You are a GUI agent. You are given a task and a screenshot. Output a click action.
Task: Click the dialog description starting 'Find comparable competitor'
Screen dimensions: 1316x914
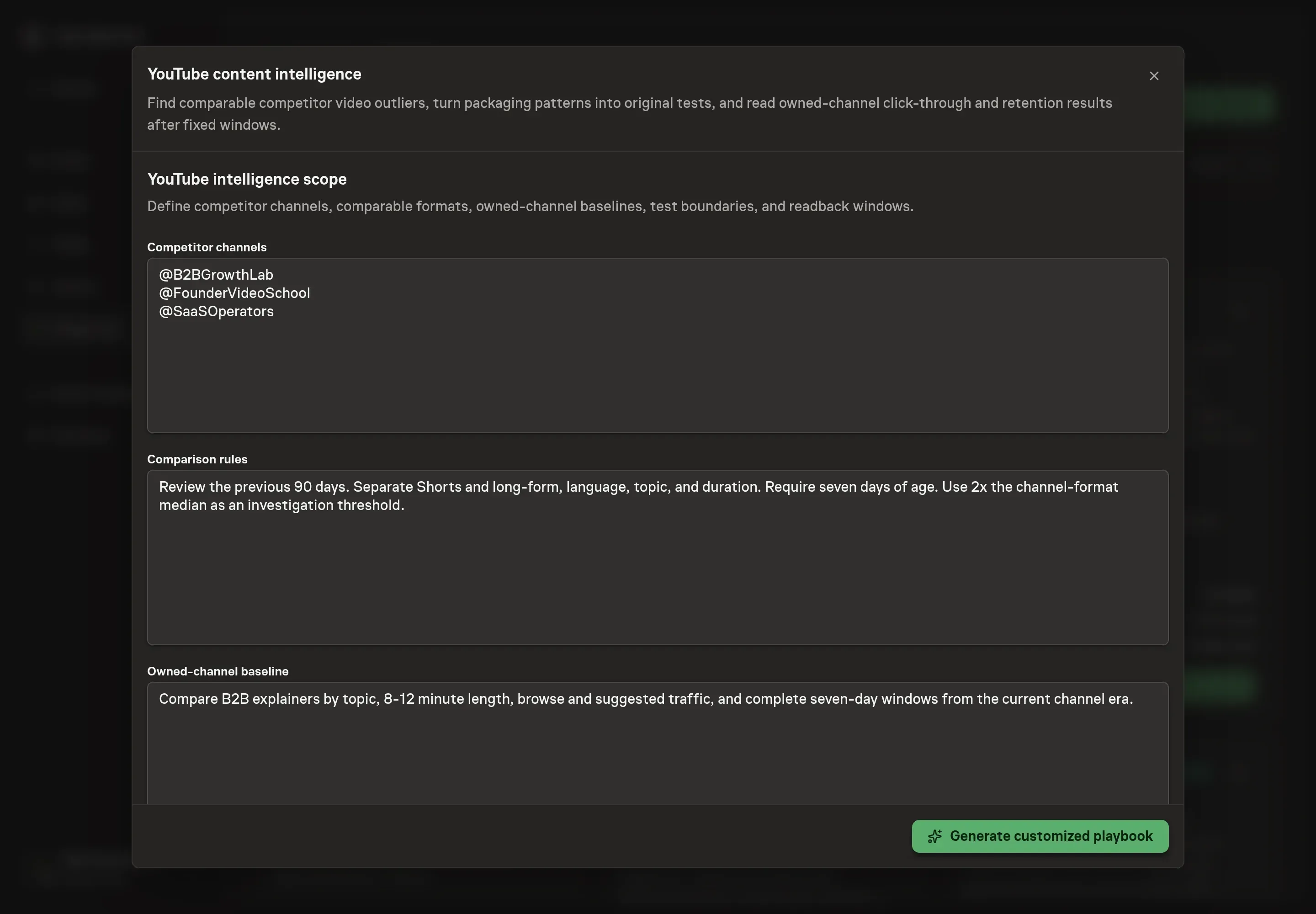click(x=629, y=114)
